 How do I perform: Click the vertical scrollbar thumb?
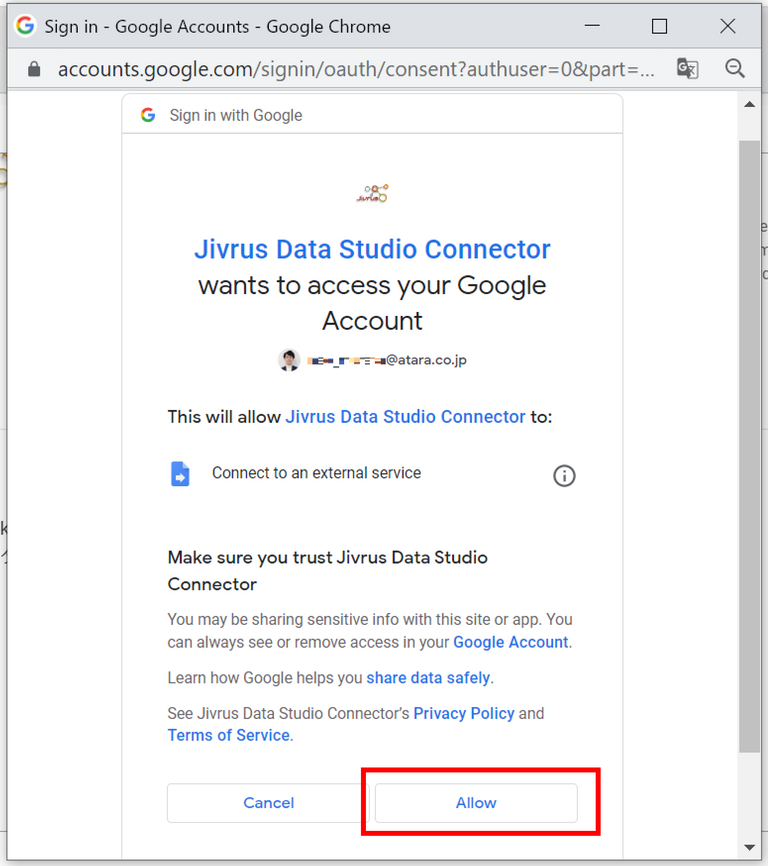pyautogui.click(x=749, y=446)
